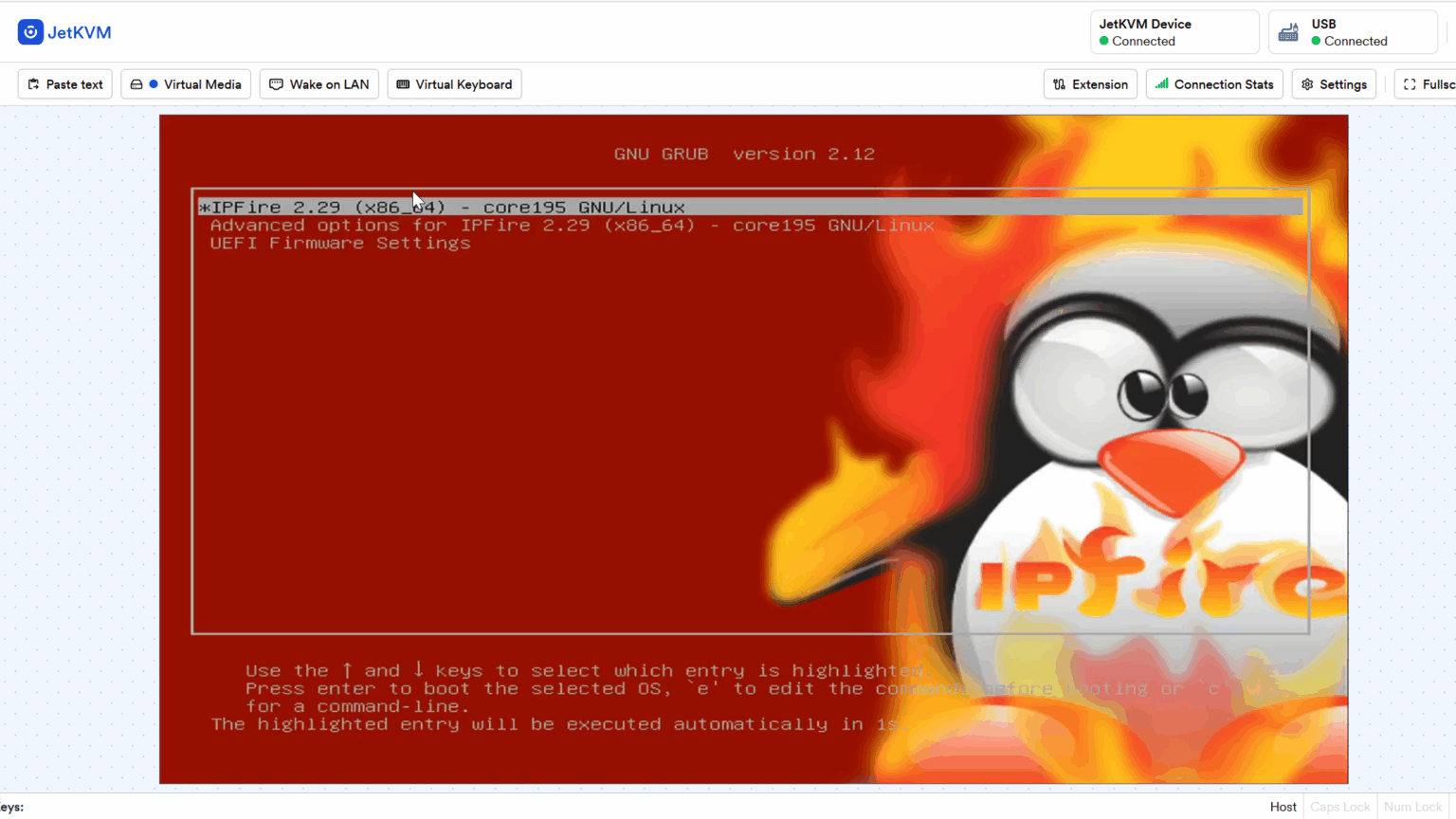Click the GNU GRUB version title text
Image resolution: width=1456 pixels, height=819 pixels.
click(x=744, y=154)
